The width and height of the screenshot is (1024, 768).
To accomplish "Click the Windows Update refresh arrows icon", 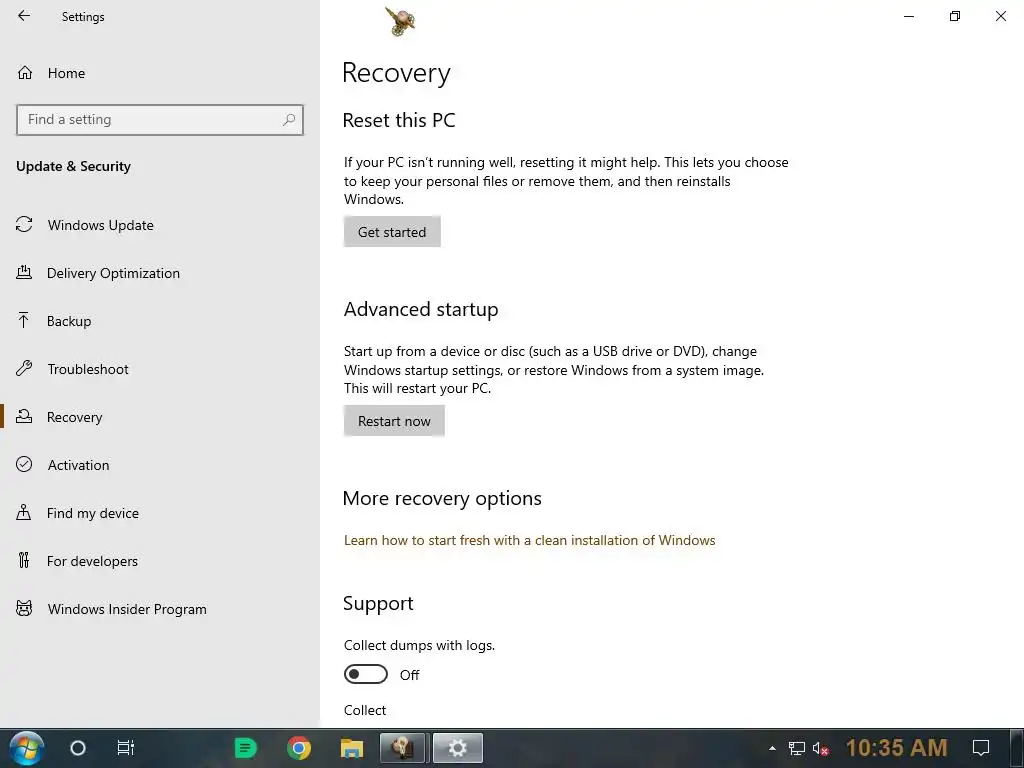I will click(24, 225).
